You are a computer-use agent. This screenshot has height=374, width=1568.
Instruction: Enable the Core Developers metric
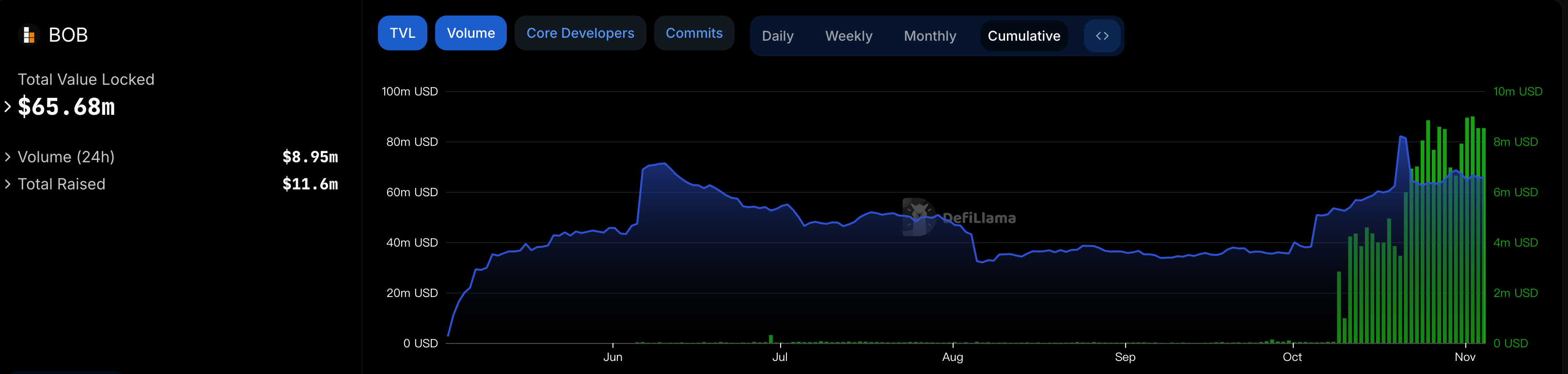point(580,33)
